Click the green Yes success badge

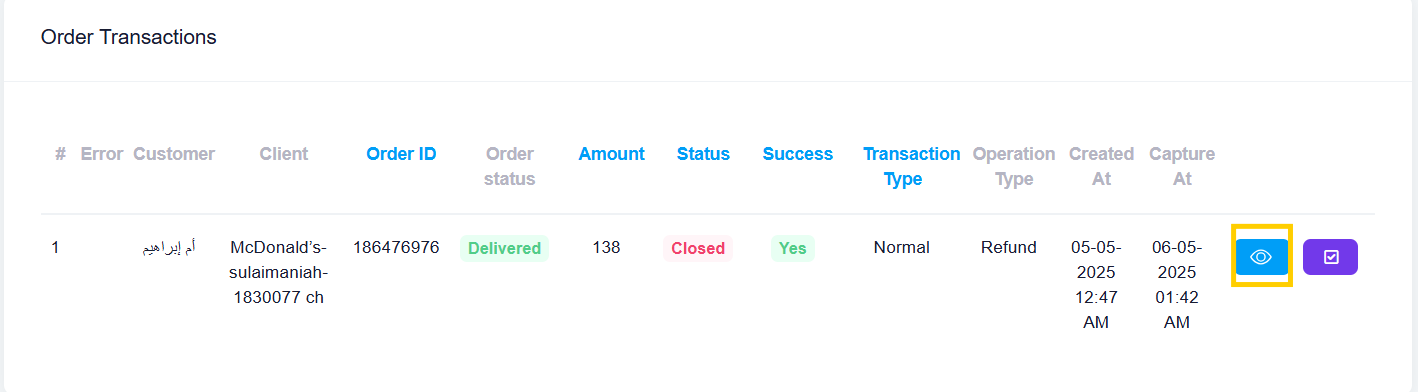(792, 249)
